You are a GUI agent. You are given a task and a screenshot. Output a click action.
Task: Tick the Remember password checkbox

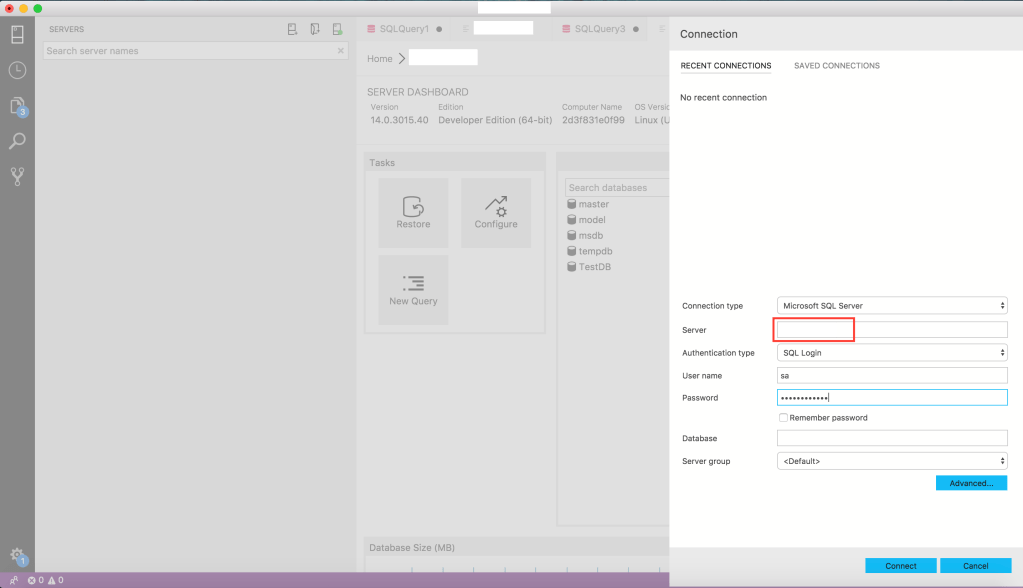[783, 418]
